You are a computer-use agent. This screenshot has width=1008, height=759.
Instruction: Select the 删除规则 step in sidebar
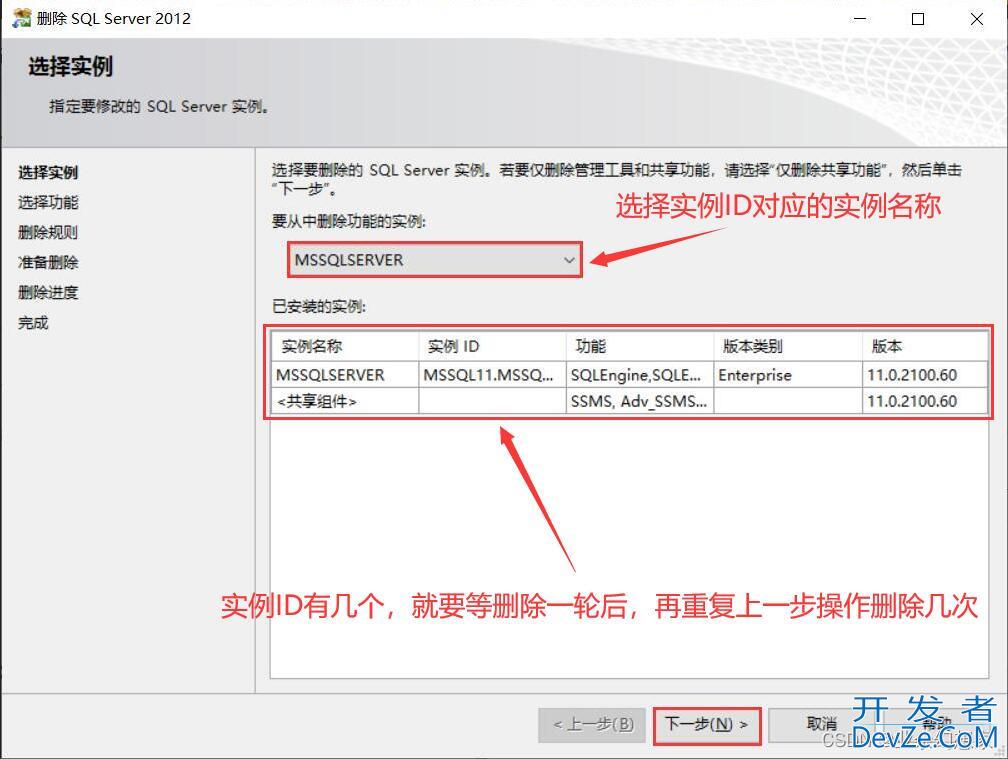pyautogui.click(x=48, y=232)
